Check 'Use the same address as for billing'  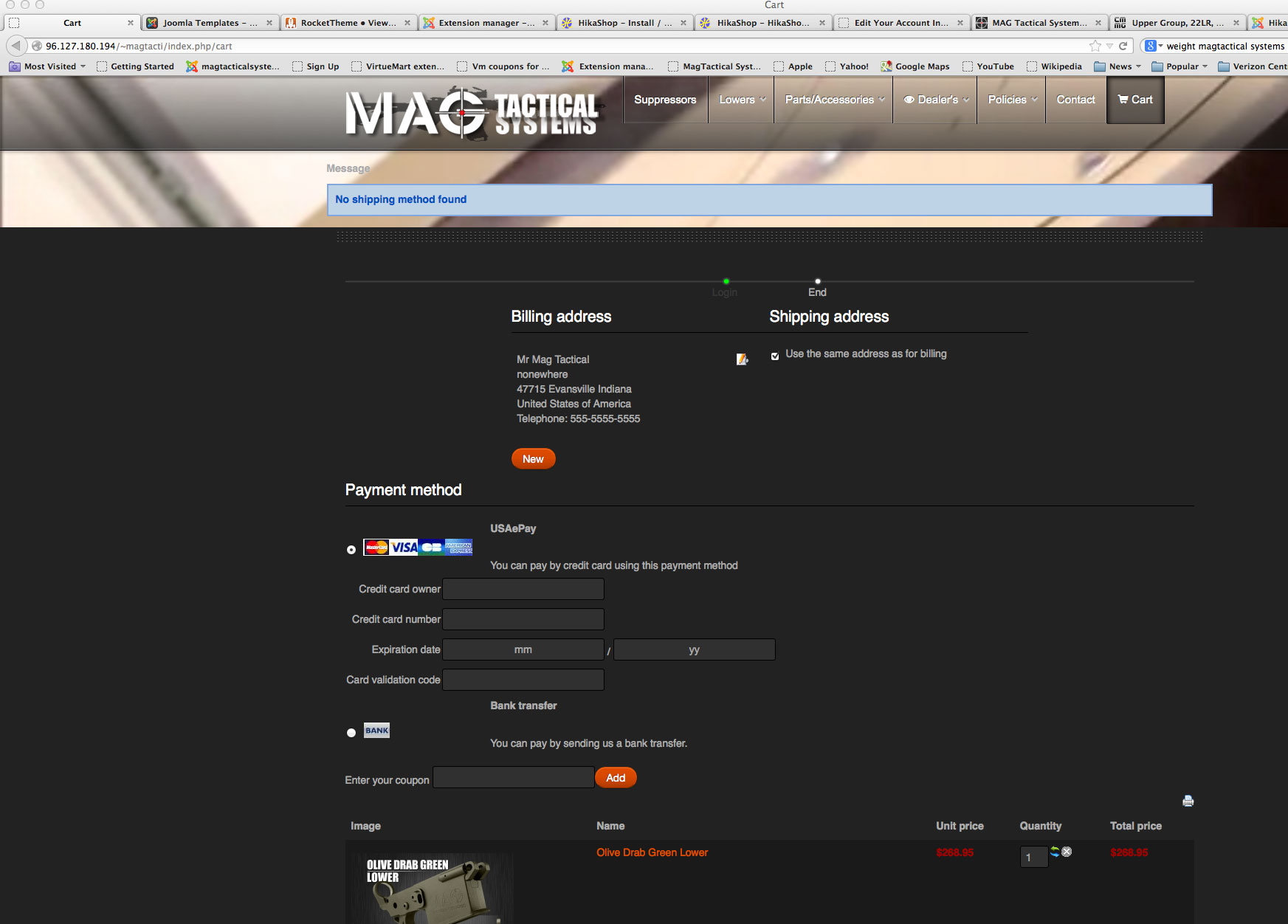(x=775, y=356)
